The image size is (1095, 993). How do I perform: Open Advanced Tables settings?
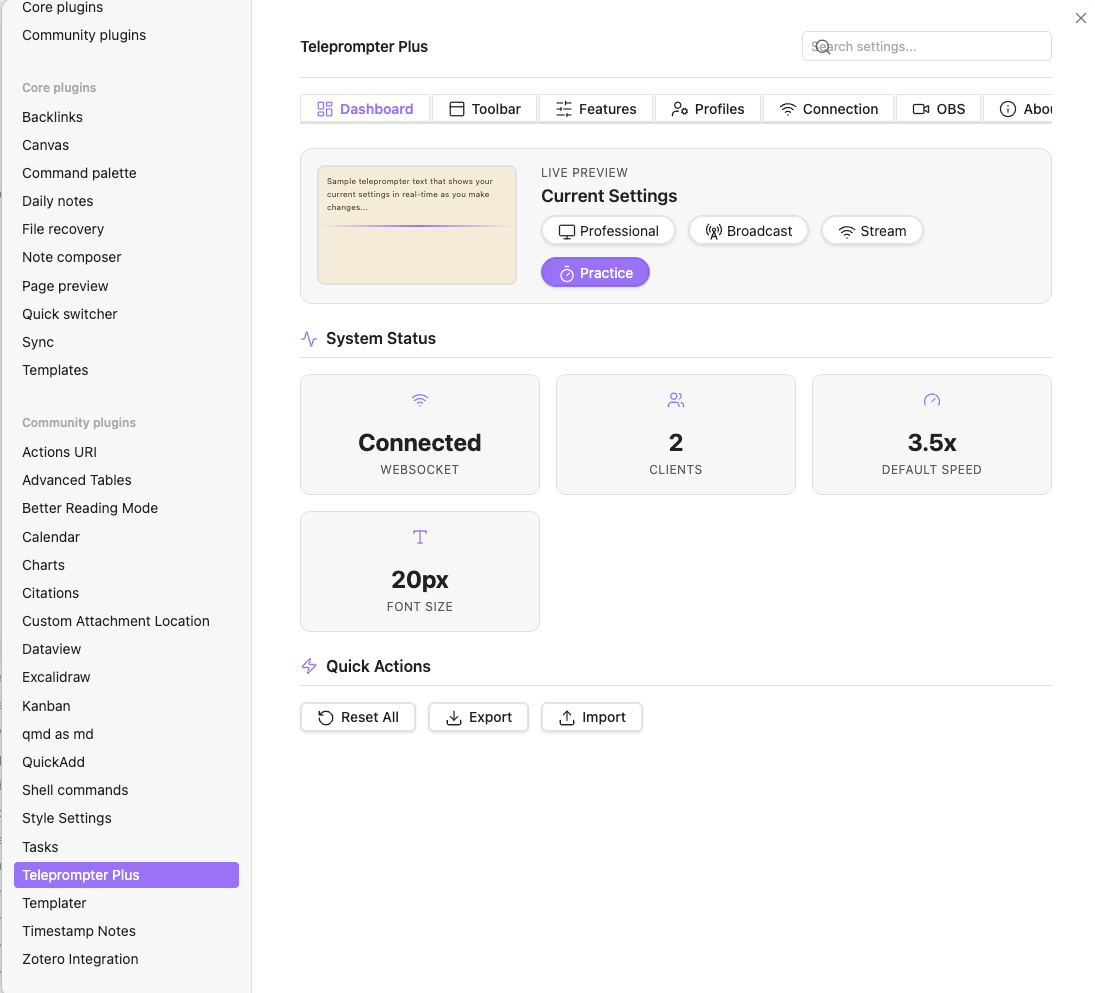coord(77,480)
